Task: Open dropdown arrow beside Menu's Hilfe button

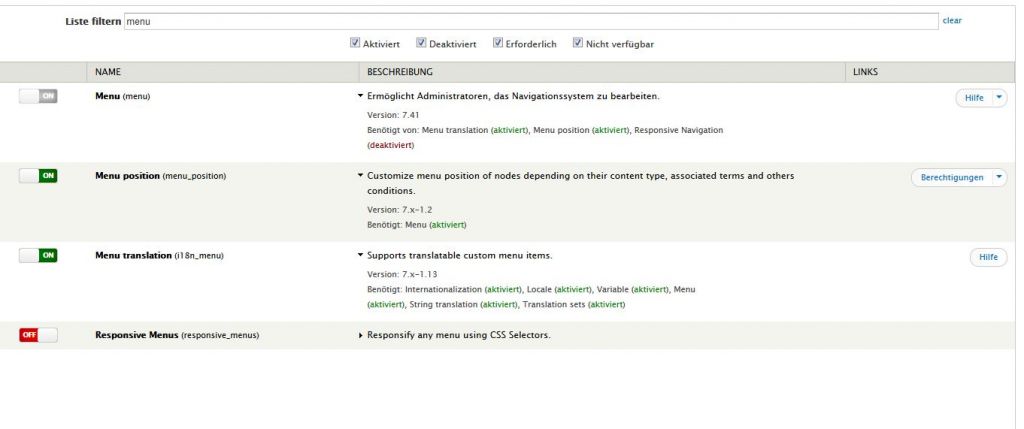Action: pos(999,97)
